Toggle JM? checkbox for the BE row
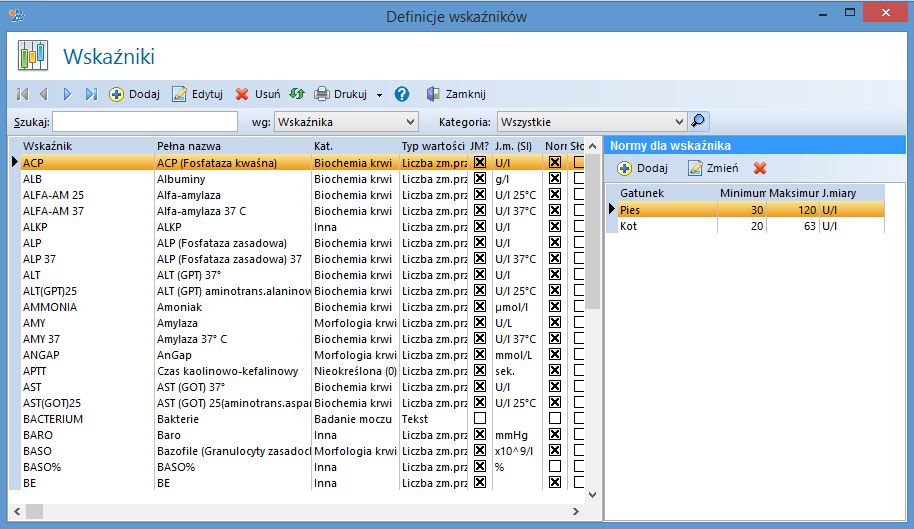This screenshot has height=529, width=914. coord(480,482)
